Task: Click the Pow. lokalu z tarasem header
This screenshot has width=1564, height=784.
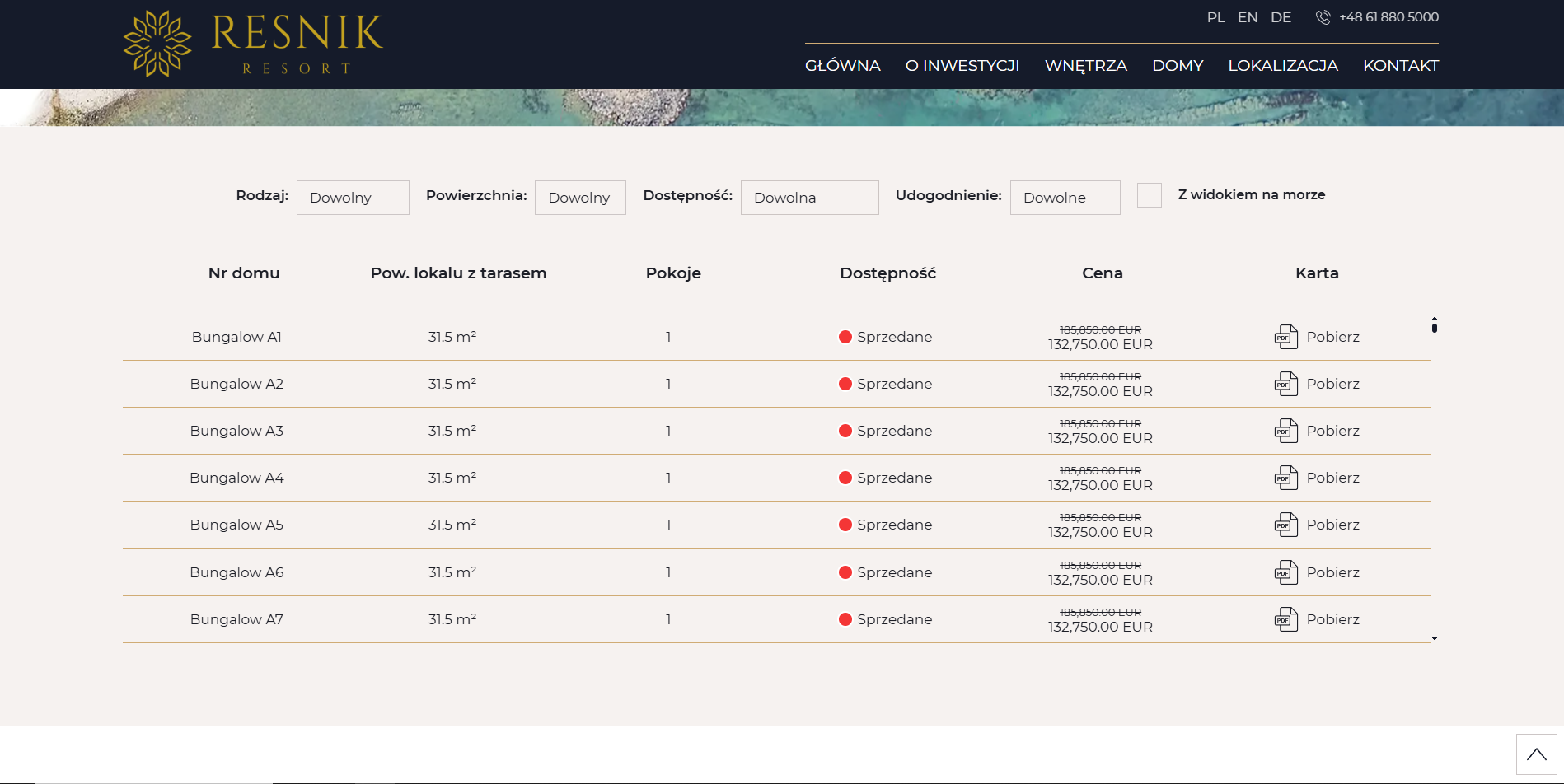Action: tap(459, 273)
